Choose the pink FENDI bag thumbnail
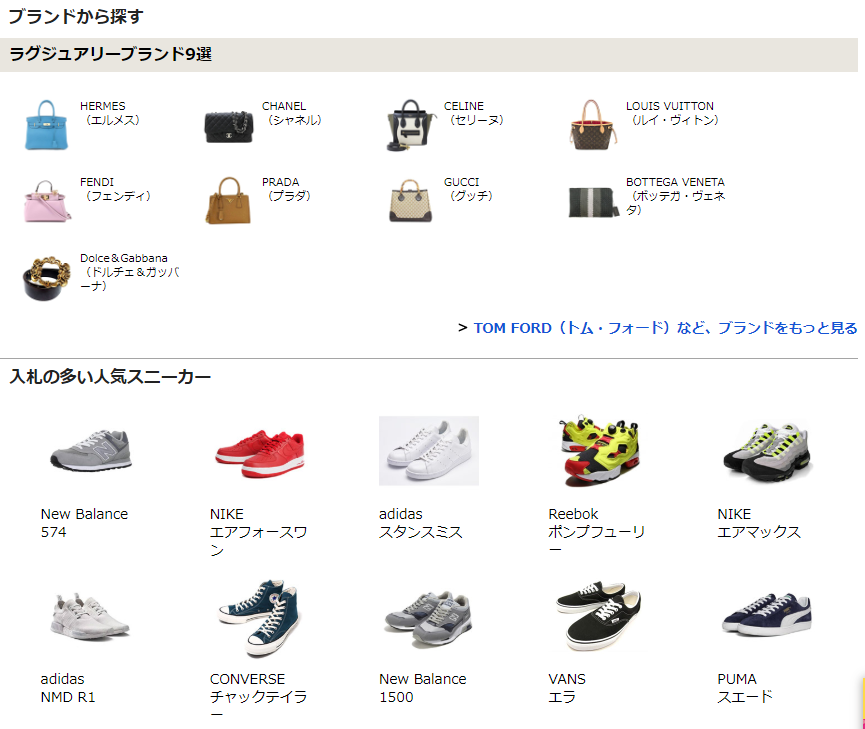 tap(47, 201)
